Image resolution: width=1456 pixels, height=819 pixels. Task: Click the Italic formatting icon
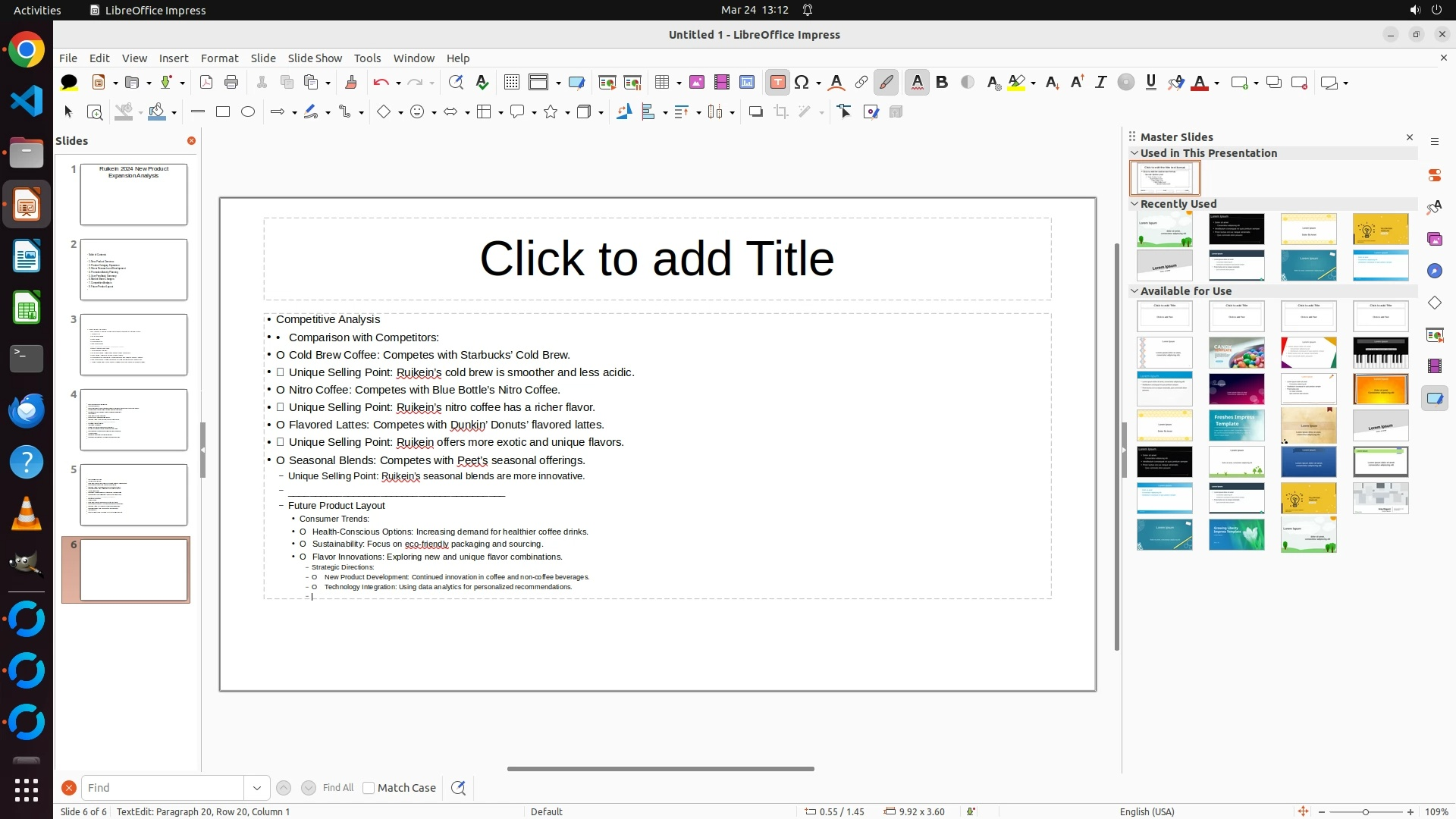point(1100,83)
